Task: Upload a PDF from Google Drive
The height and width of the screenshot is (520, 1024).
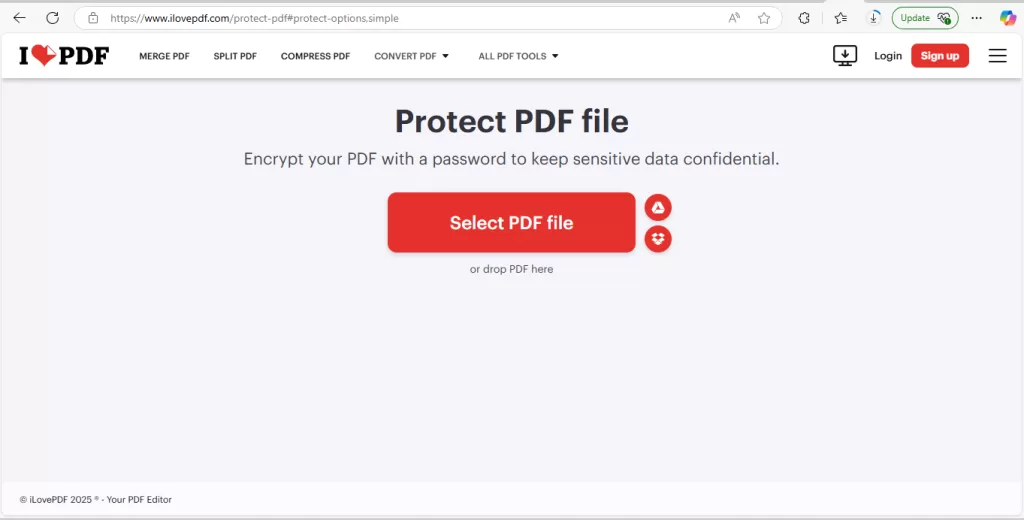Action: tap(658, 208)
